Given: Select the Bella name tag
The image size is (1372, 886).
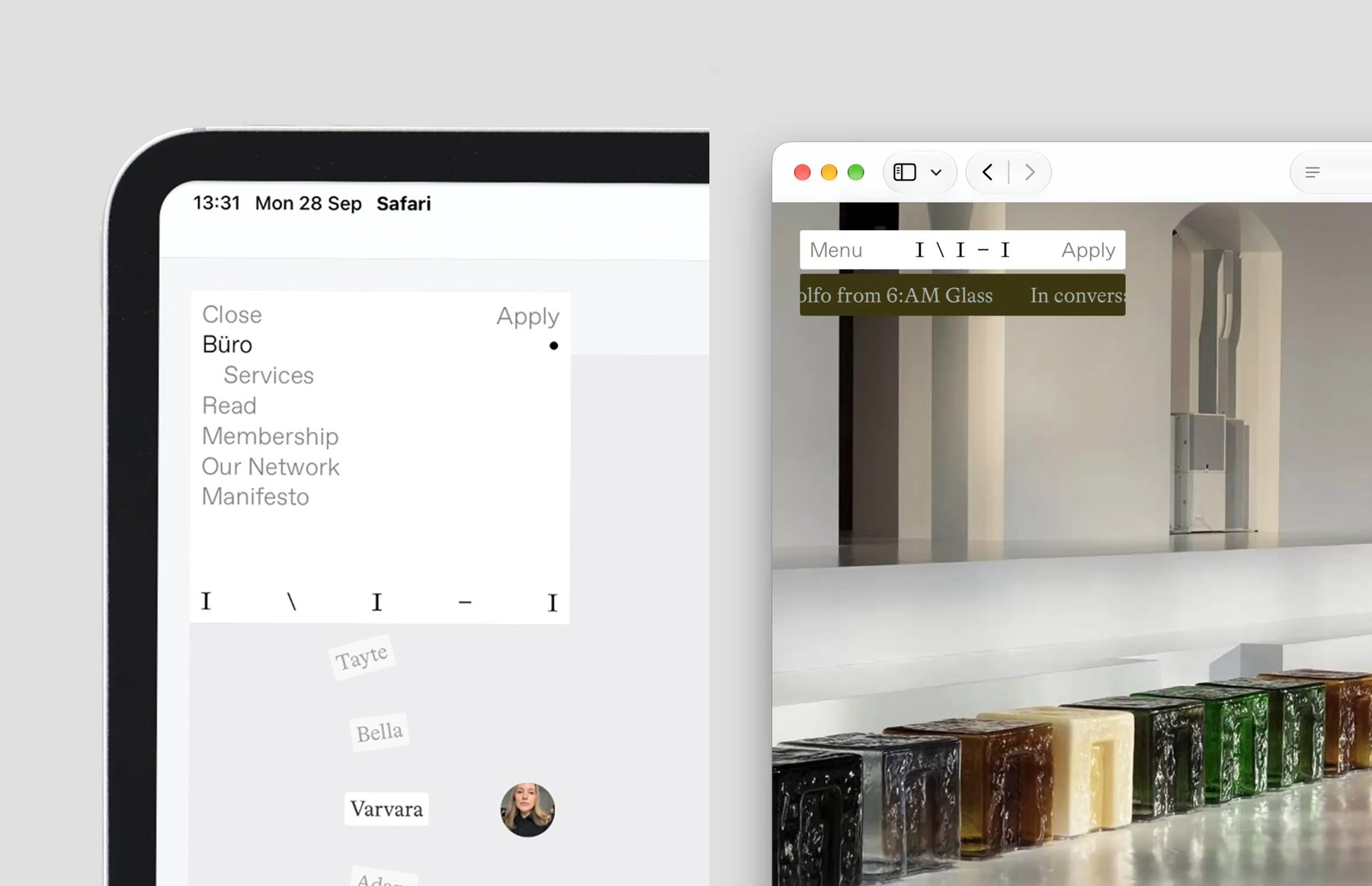Looking at the screenshot, I should tap(380, 732).
